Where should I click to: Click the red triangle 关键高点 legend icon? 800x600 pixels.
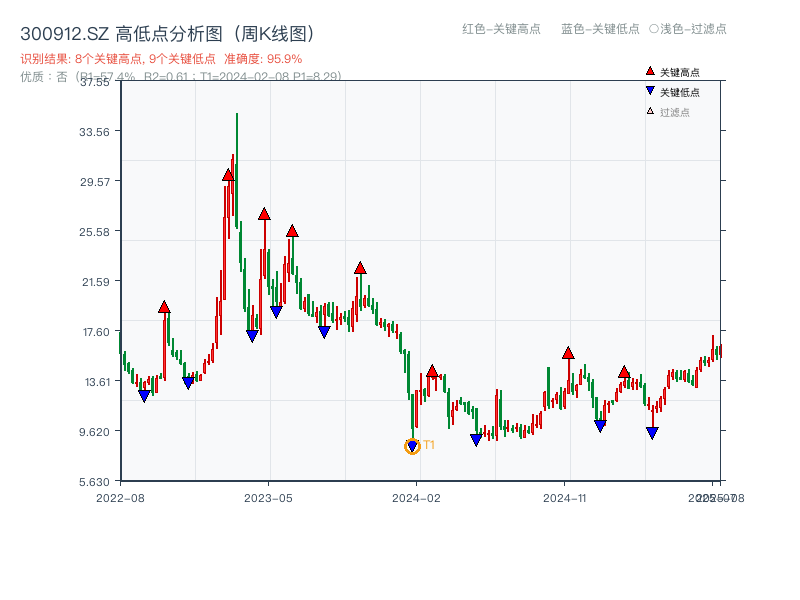click(648, 71)
